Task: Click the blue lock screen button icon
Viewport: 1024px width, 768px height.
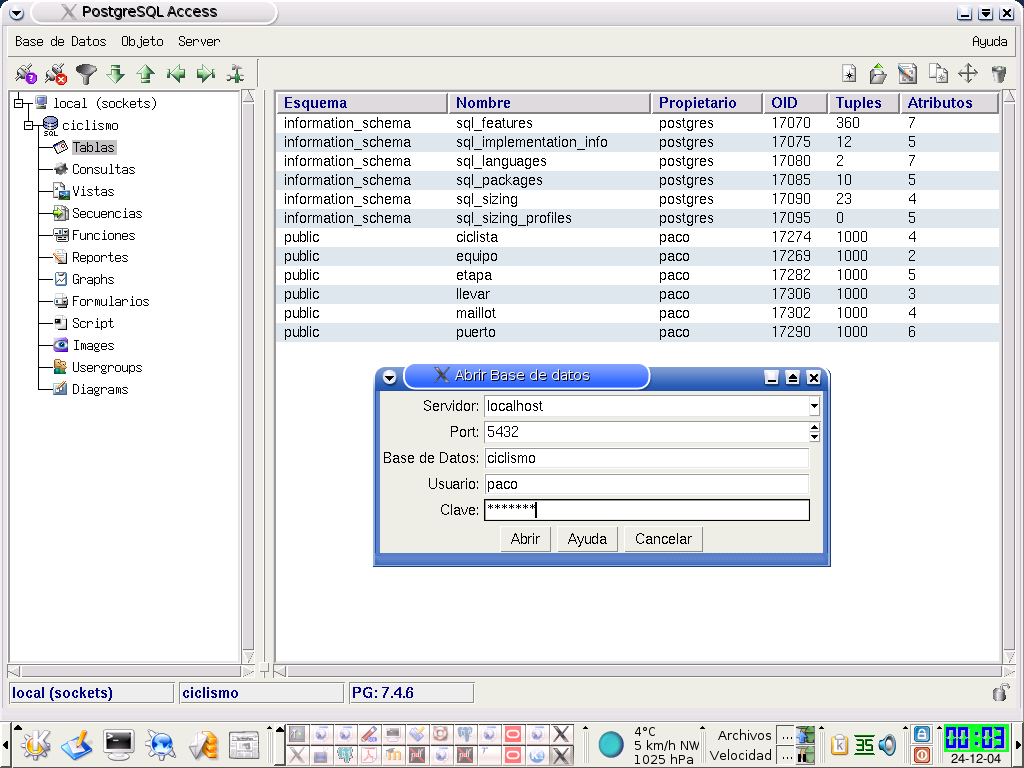Action: pyautogui.click(x=921, y=734)
